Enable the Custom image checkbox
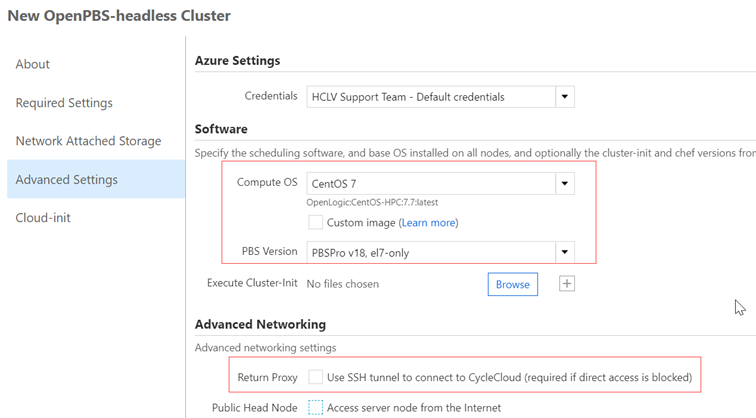This screenshot has height=418, width=756. [316, 222]
